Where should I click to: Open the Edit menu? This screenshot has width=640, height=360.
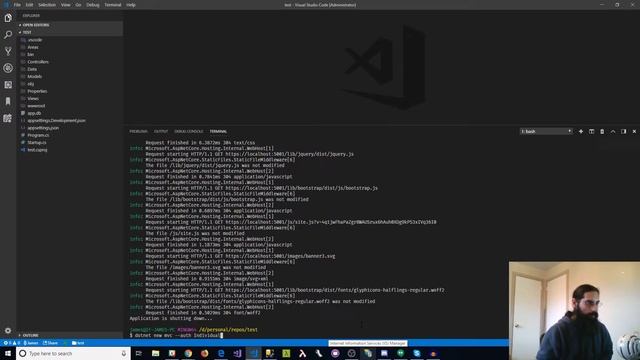pyautogui.click(x=29, y=5)
